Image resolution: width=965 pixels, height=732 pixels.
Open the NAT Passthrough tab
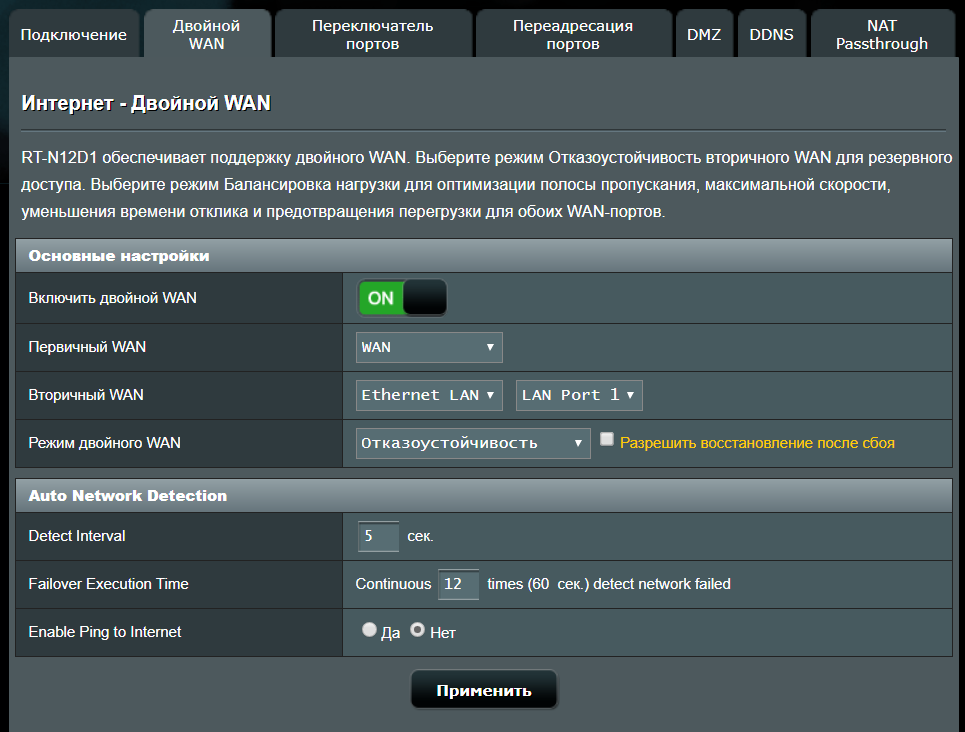click(881, 35)
